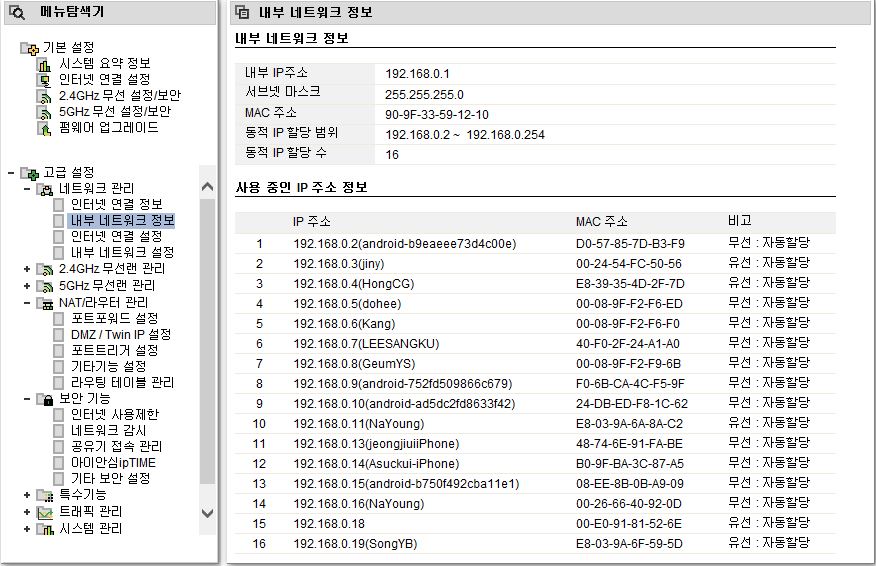Click menu tree scrollbar up arrow
Screen dimensions: 876x566
tap(207, 186)
